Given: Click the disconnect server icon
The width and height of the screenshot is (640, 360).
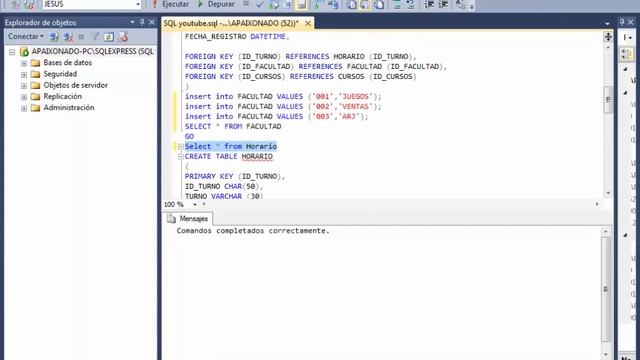Looking at the screenshot, I should [68, 37].
